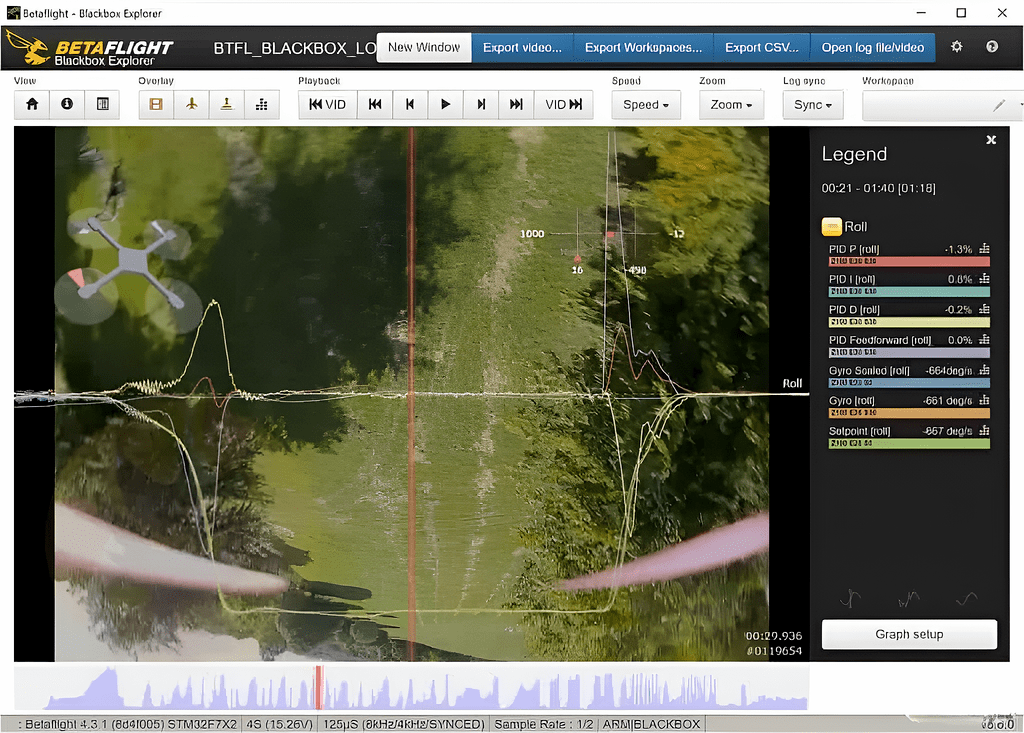Click Export video button
The width and height of the screenshot is (1024, 733).
click(x=522, y=48)
